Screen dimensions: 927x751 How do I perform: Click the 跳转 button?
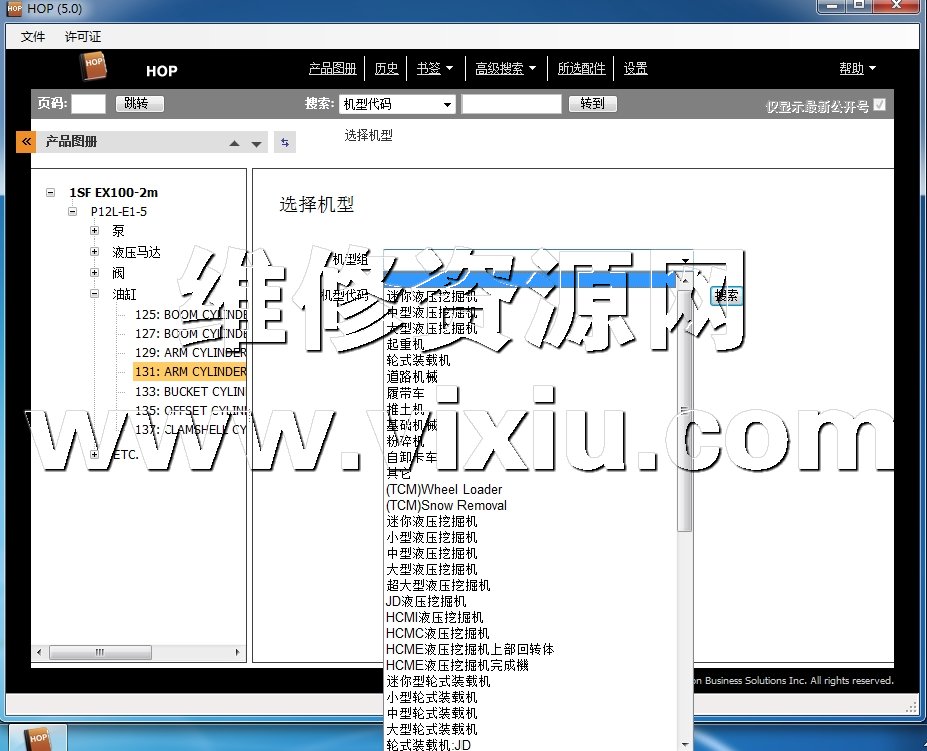[x=138, y=104]
